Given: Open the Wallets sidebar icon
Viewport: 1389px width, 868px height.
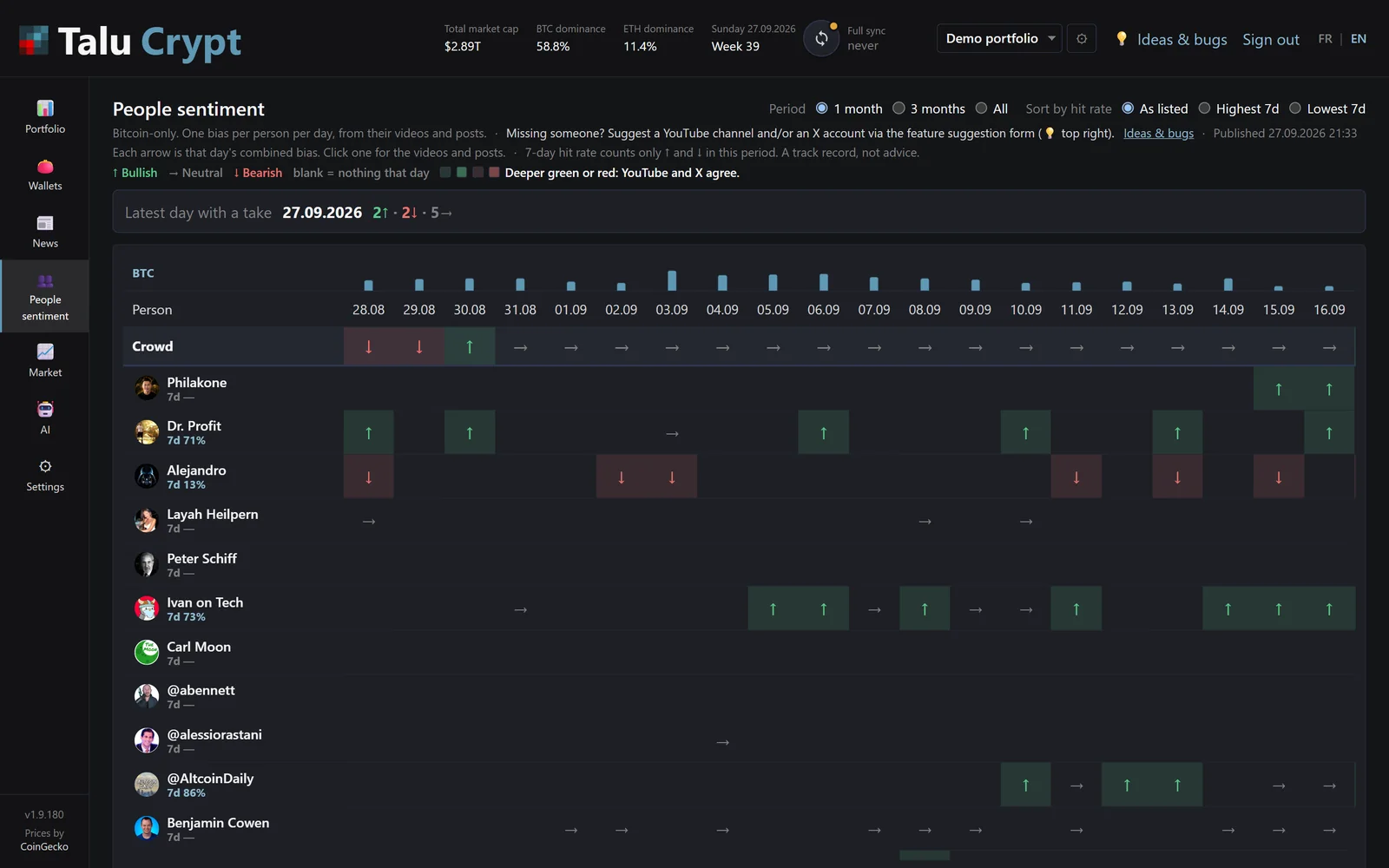Looking at the screenshot, I should (45, 166).
